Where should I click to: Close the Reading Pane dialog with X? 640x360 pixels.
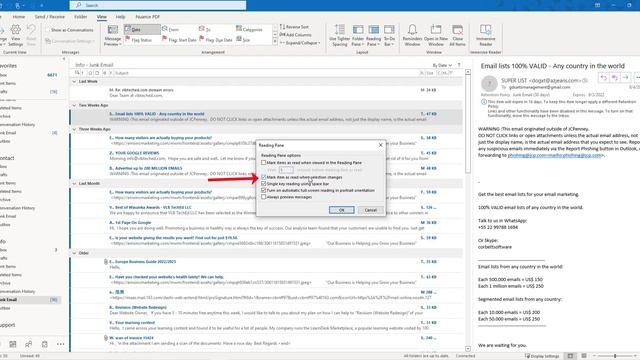tap(381, 145)
